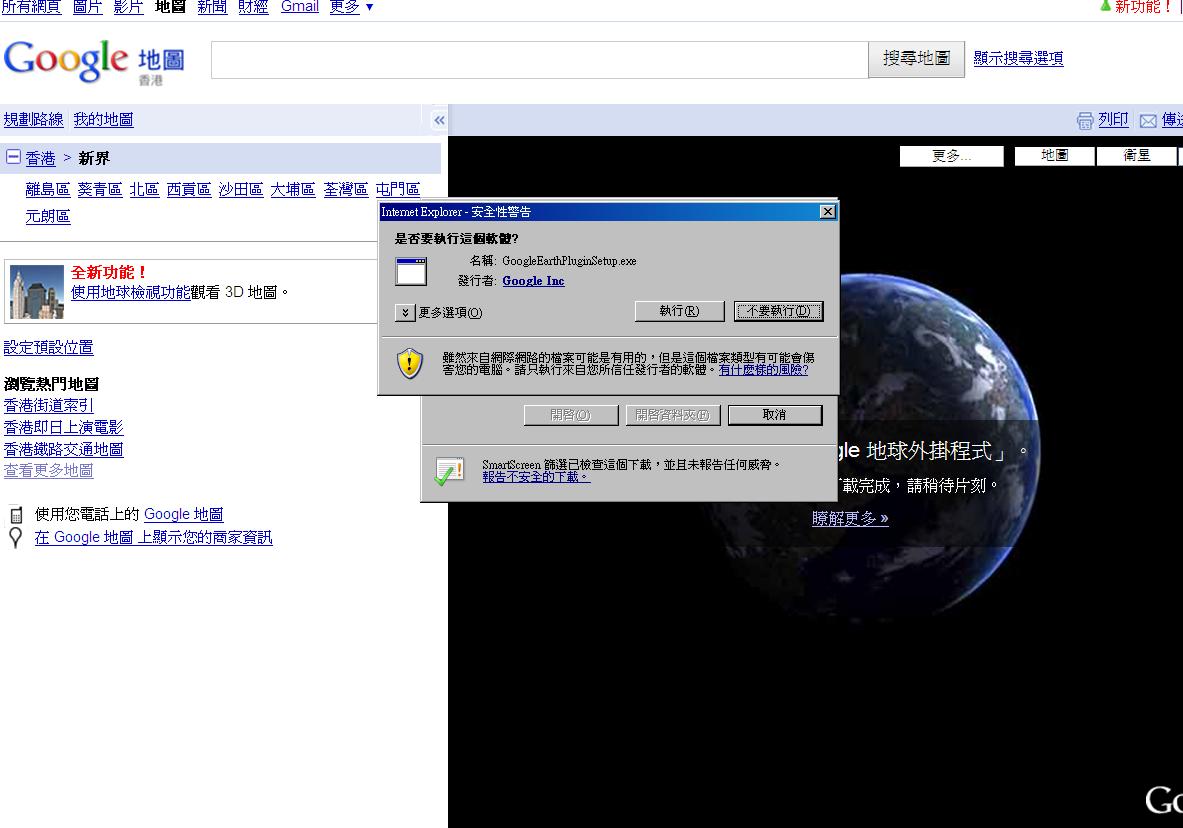Click the printer icon
This screenshot has height=828, width=1183.
click(1085, 121)
